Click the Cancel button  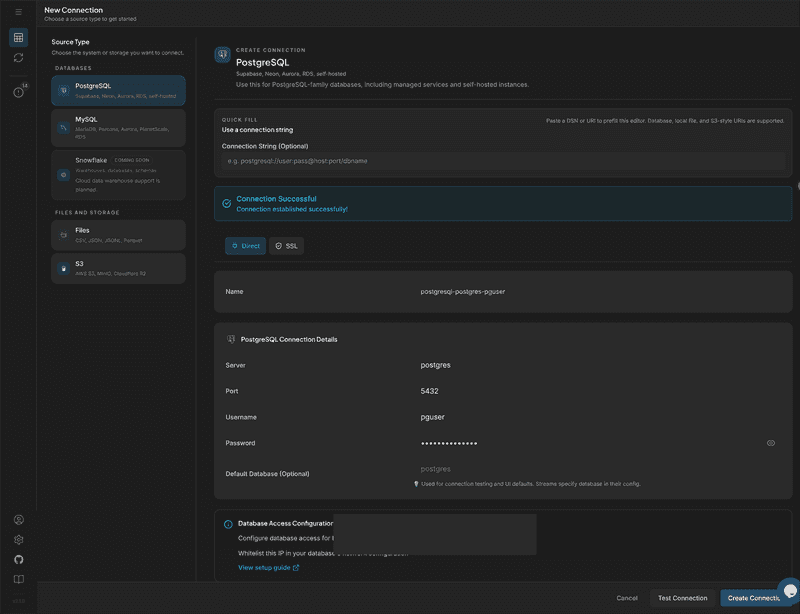[627, 598]
